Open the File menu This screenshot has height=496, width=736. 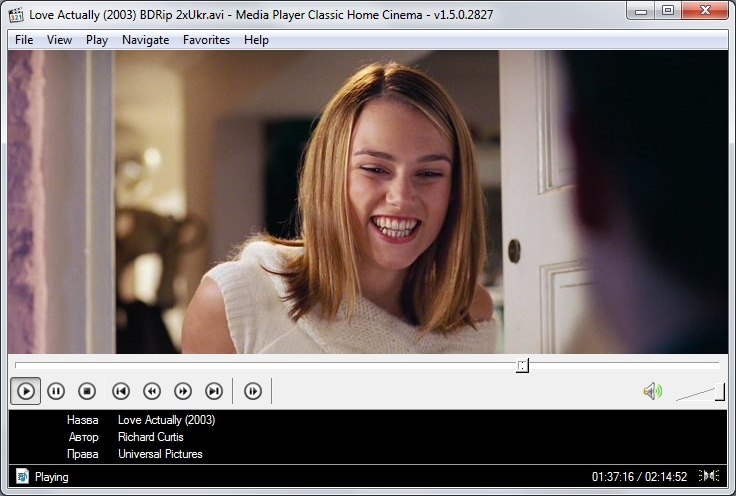[24, 40]
